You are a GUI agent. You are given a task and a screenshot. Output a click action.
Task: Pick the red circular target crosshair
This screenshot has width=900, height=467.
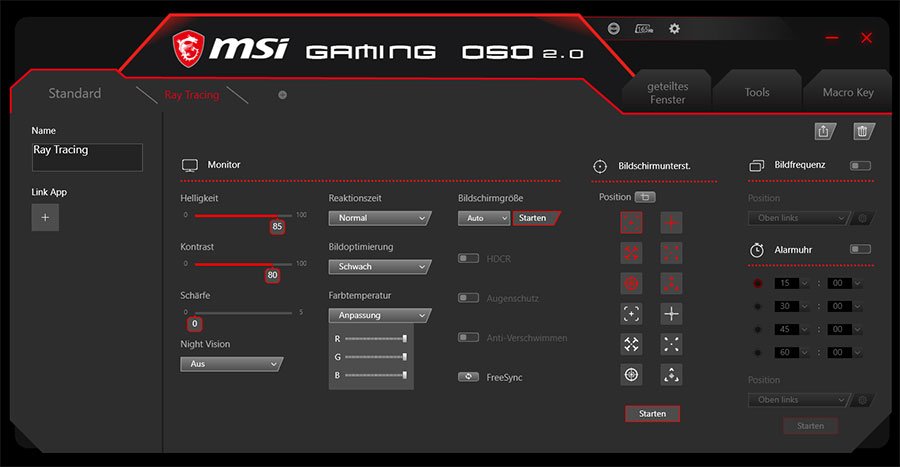pyautogui.click(x=631, y=283)
